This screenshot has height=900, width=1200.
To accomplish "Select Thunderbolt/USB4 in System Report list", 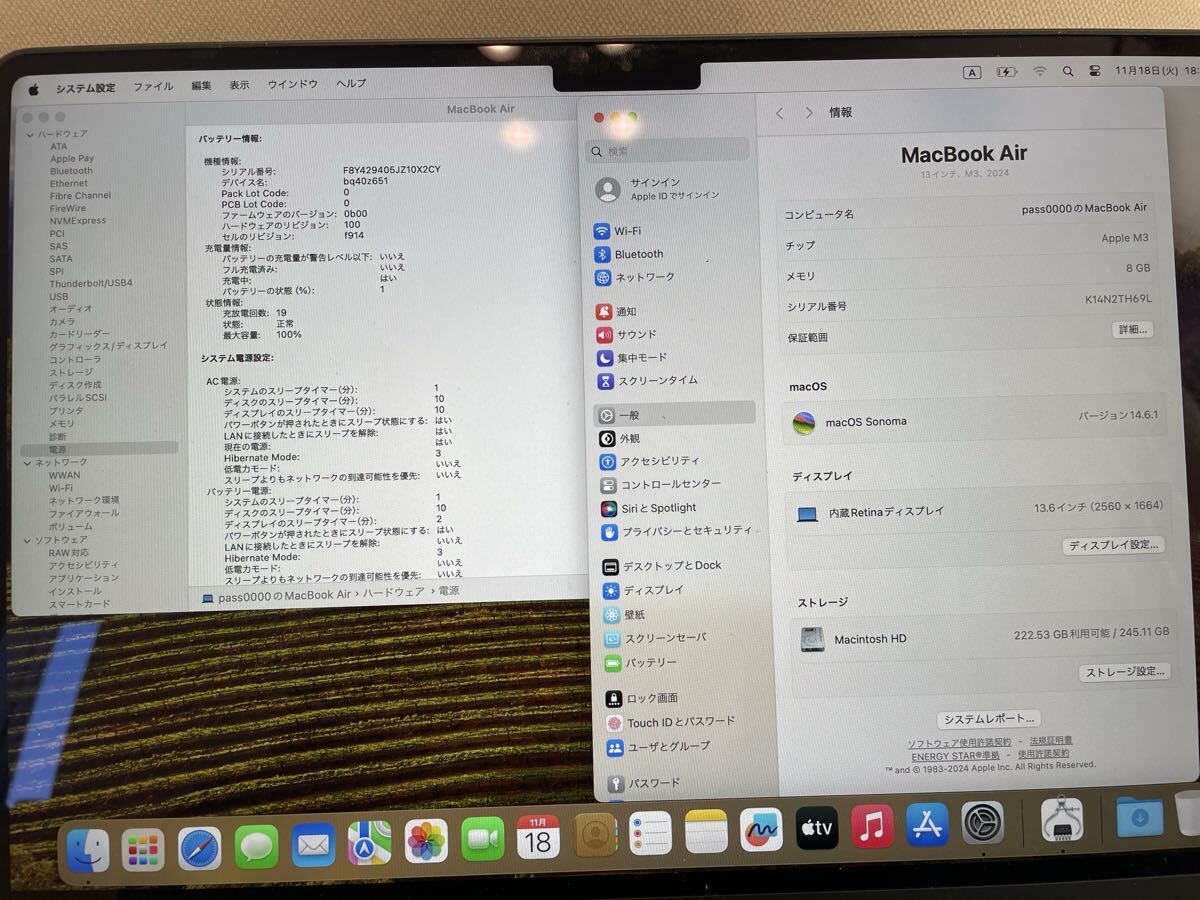I will pyautogui.click(x=91, y=283).
